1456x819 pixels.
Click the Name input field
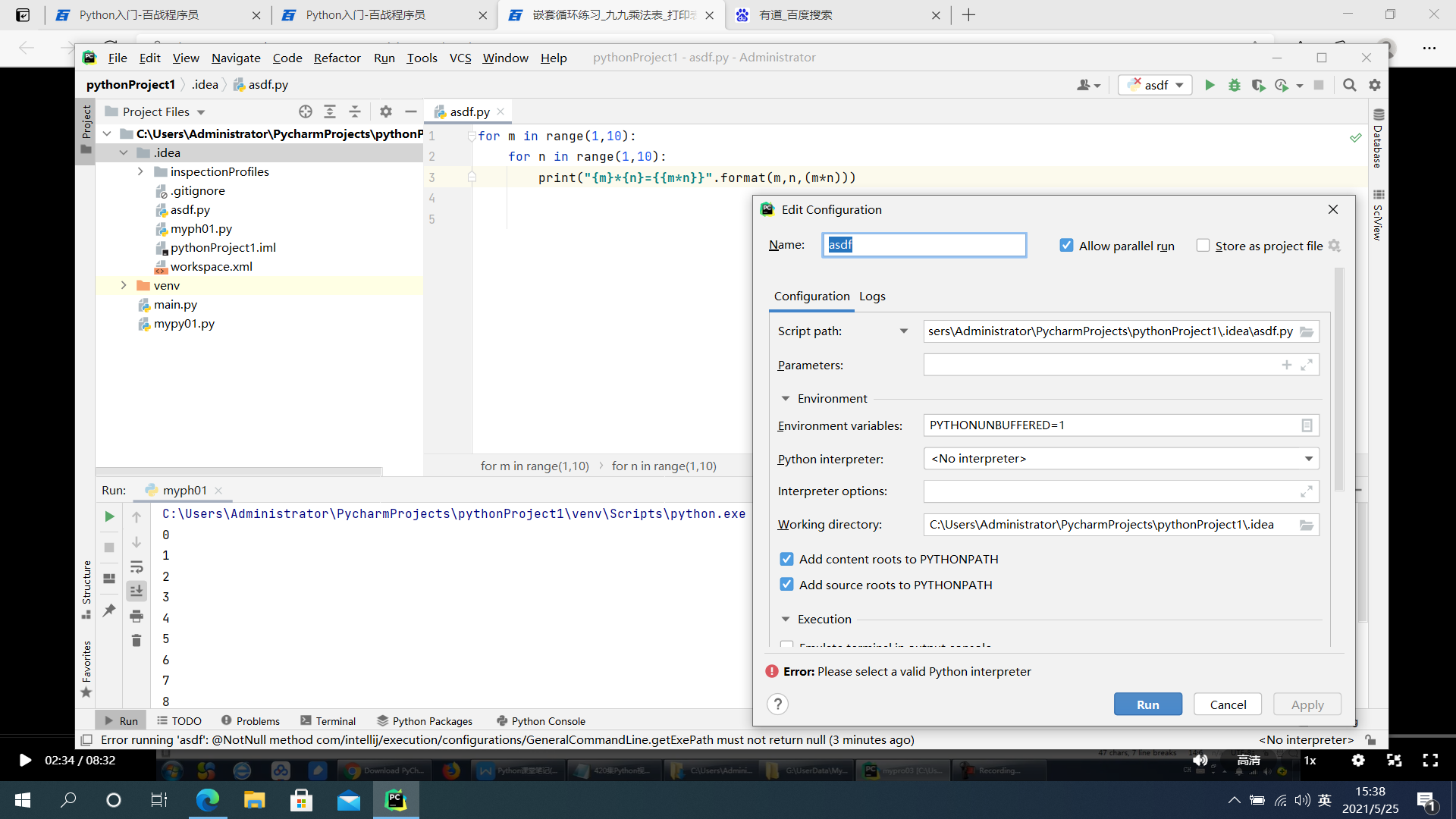pyautogui.click(x=924, y=245)
